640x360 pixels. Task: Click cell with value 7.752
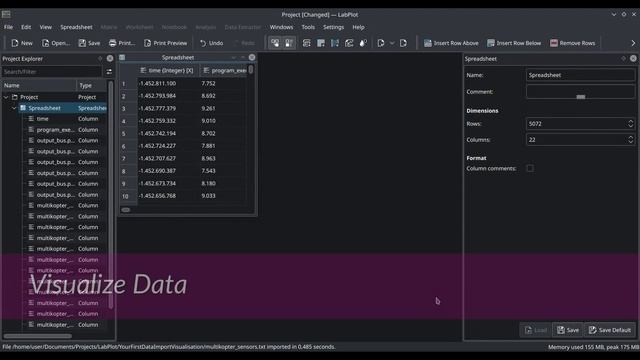[208, 83]
